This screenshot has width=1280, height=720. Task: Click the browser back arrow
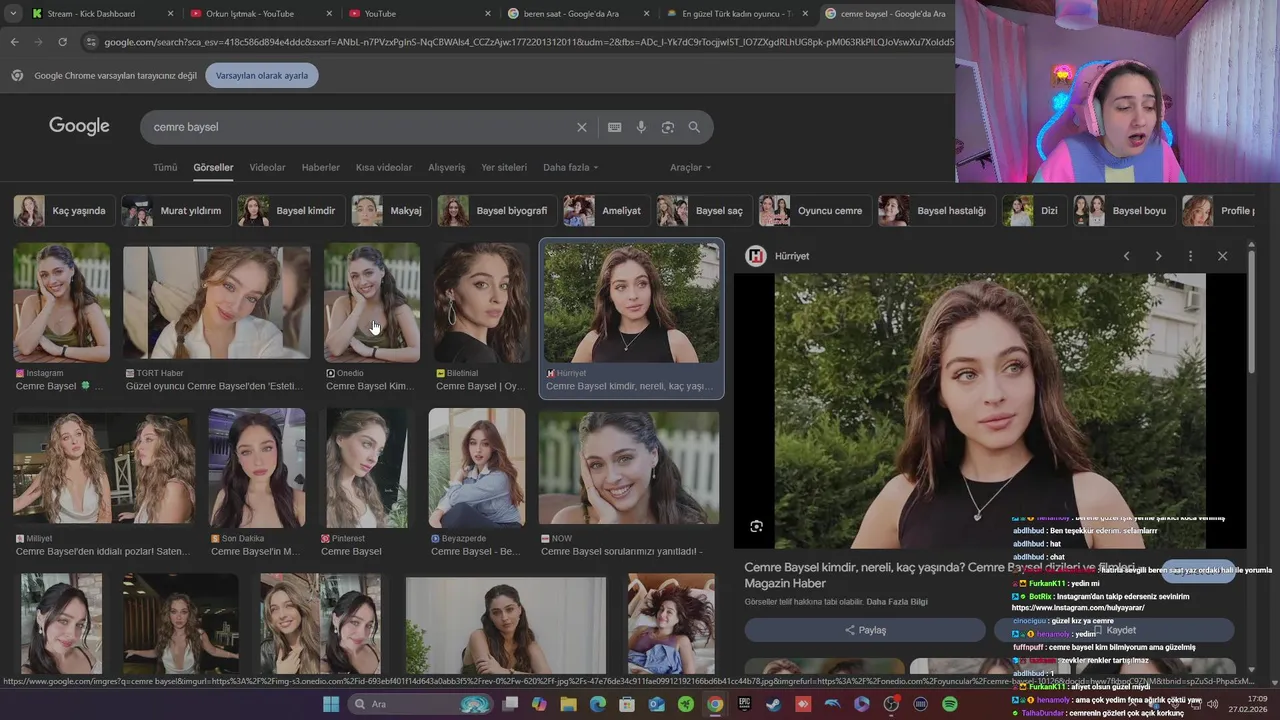[x=14, y=42]
